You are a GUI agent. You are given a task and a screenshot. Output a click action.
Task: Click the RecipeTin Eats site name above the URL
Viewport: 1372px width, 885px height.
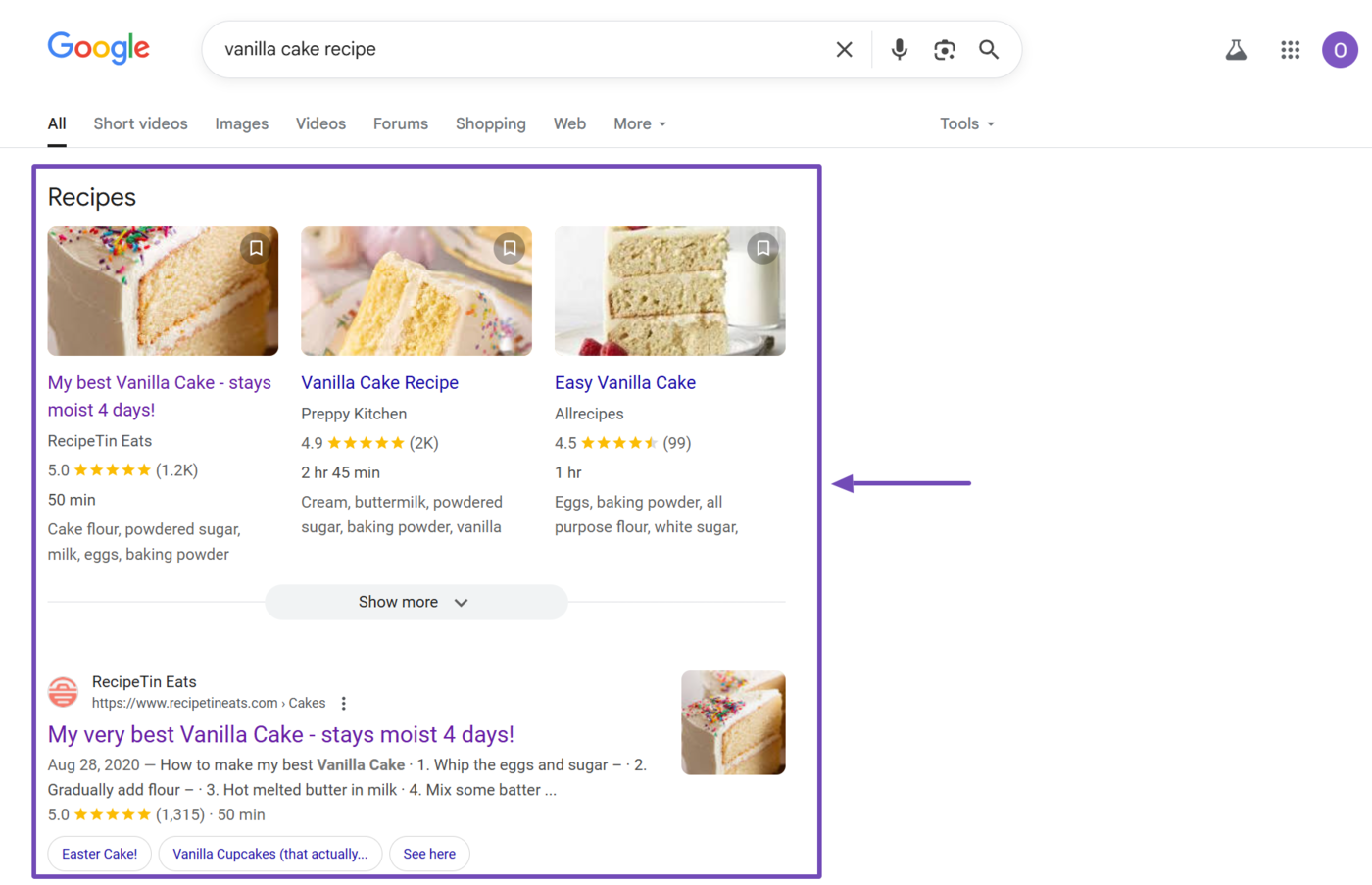point(144,681)
